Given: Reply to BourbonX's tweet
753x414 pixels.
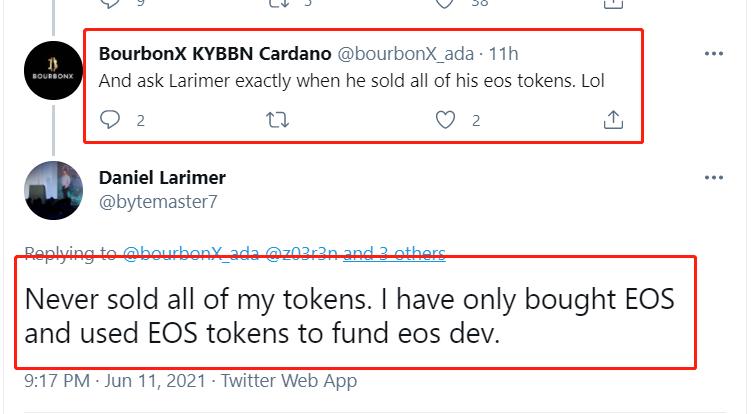Looking at the screenshot, I should pyautogui.click(x=112, y=120).
